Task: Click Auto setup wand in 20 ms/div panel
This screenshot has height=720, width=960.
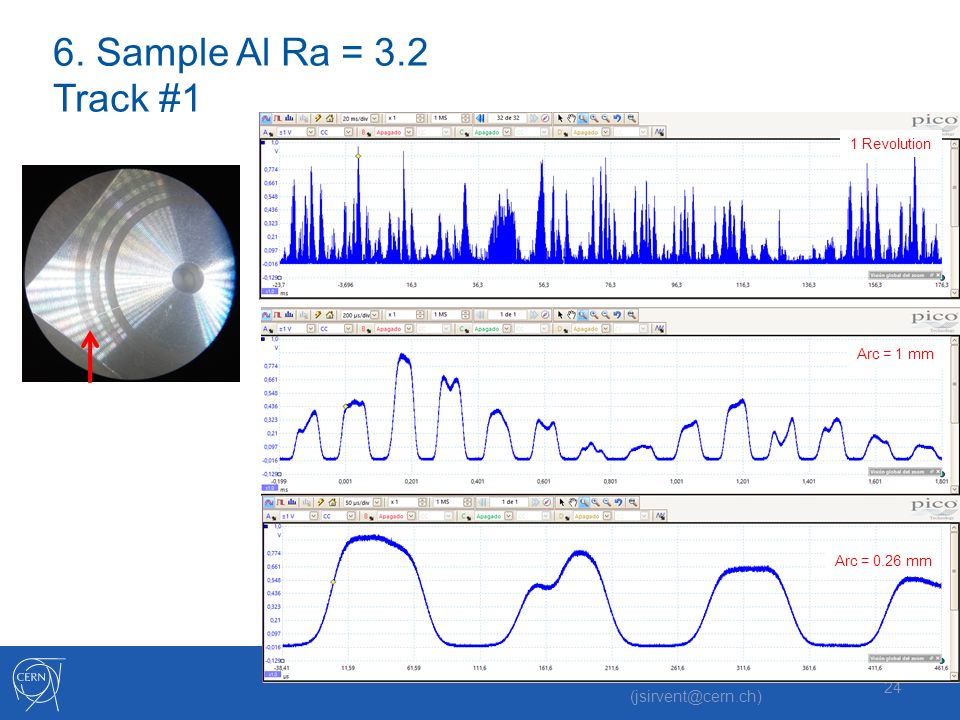Action: point(318,118)
